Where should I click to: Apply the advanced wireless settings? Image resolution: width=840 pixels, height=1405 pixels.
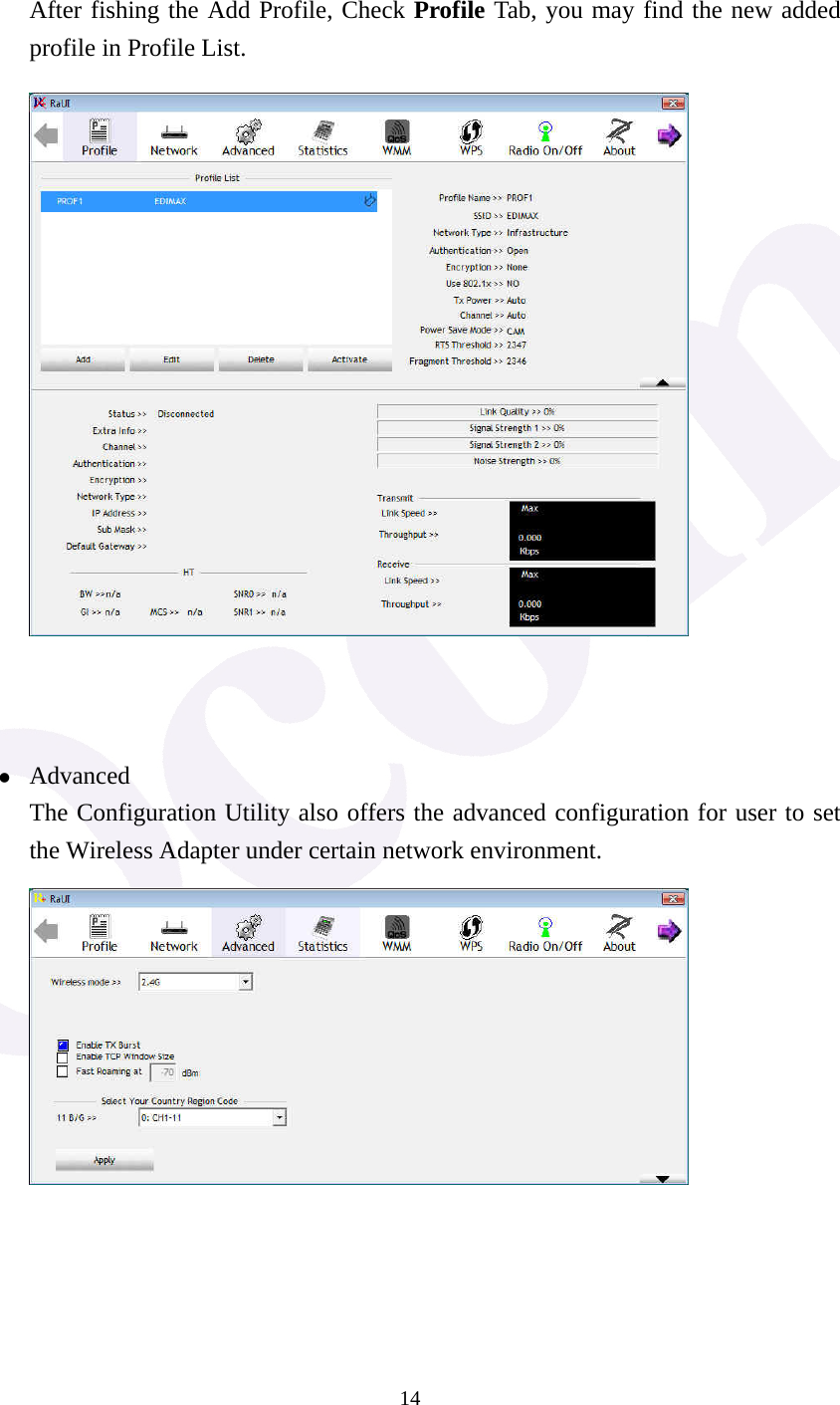pos(104,1159)
